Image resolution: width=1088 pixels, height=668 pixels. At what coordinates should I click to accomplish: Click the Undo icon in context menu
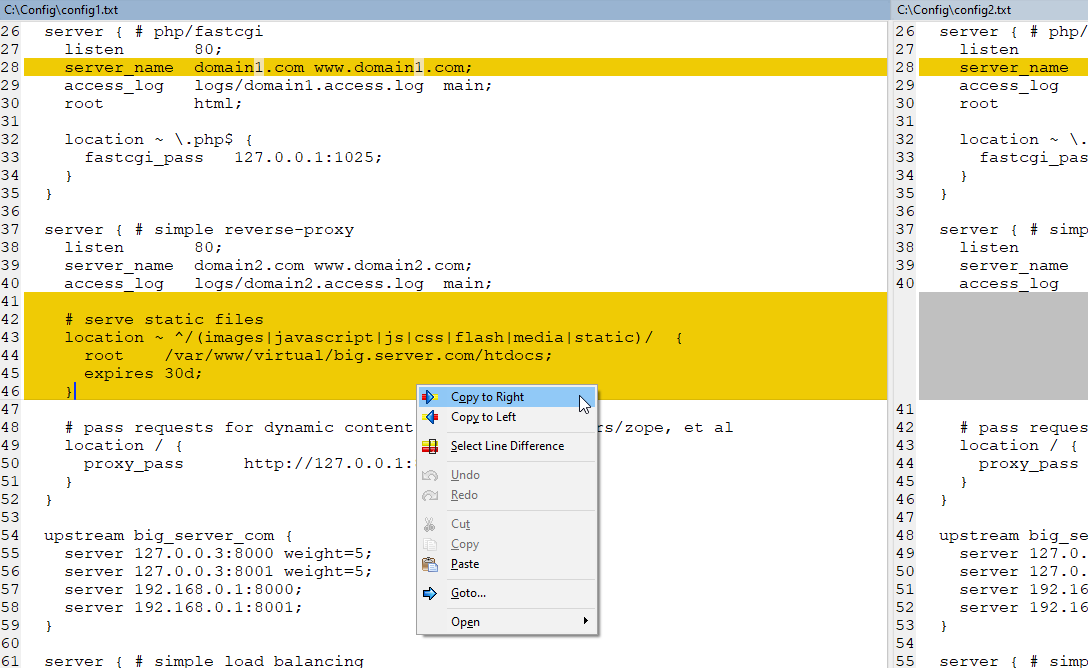[430, 475]
